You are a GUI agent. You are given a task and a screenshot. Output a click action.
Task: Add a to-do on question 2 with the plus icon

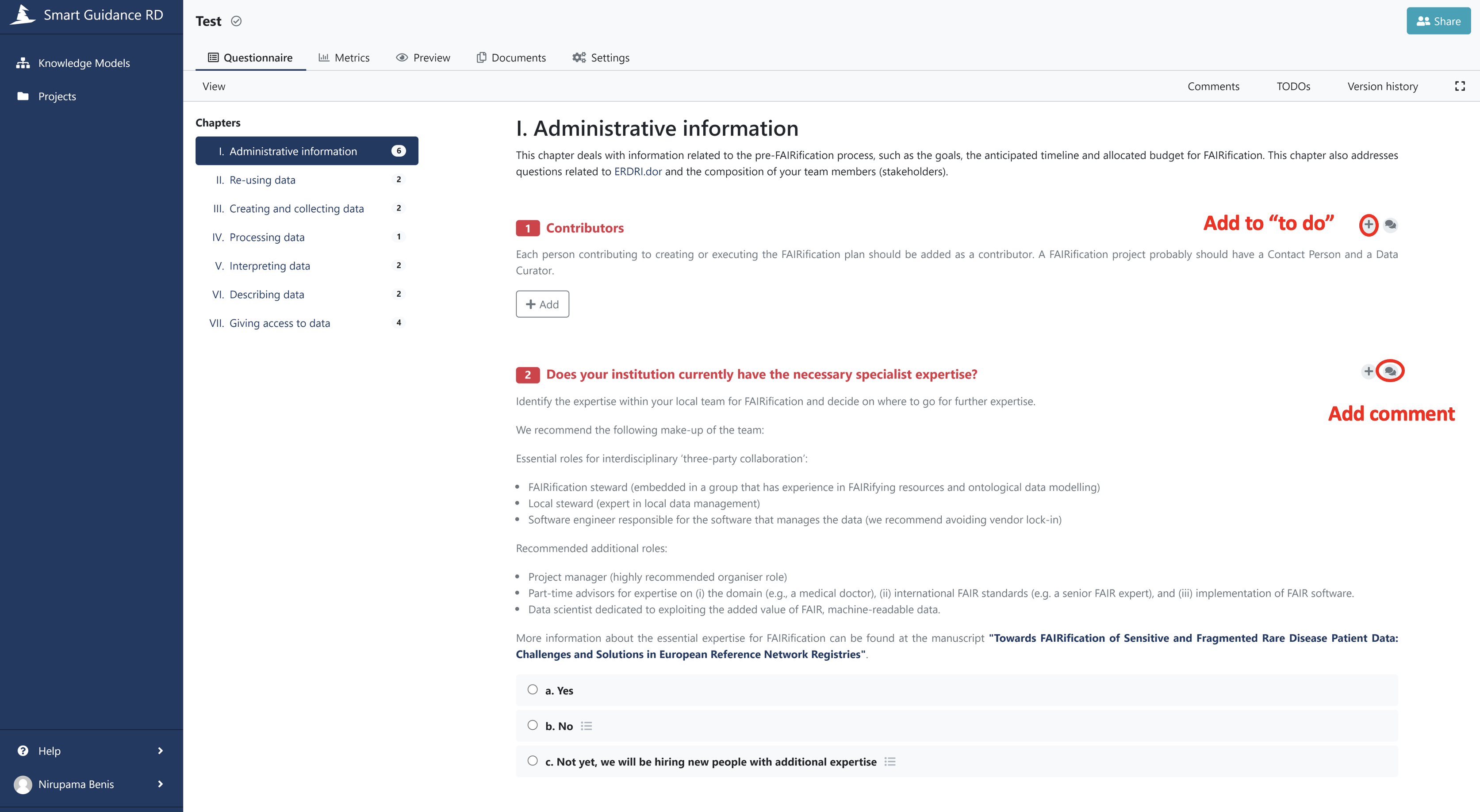point(1368,371)
